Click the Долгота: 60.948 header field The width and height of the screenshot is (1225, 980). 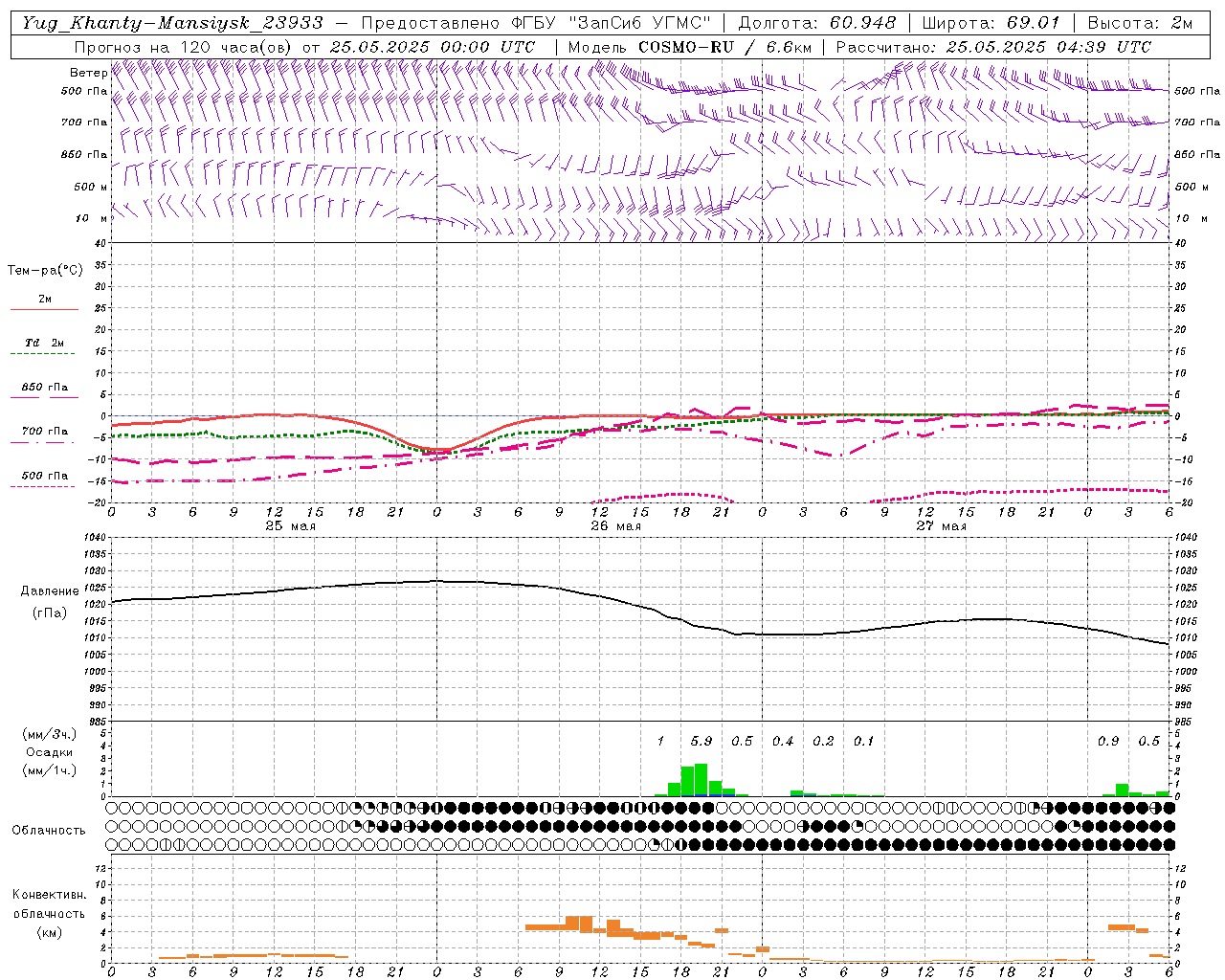(816, 23)
